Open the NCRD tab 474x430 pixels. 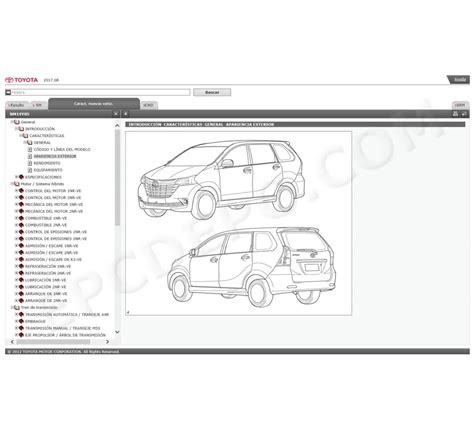[x=148, y=105]
